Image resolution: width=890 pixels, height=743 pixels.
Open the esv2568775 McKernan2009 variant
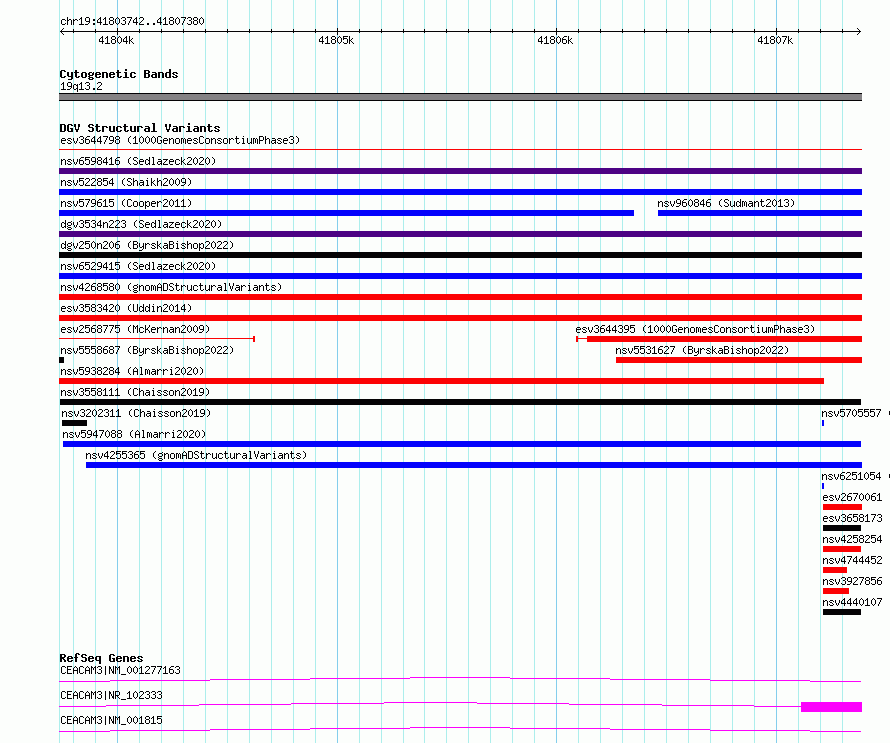[x=157, y=339]
